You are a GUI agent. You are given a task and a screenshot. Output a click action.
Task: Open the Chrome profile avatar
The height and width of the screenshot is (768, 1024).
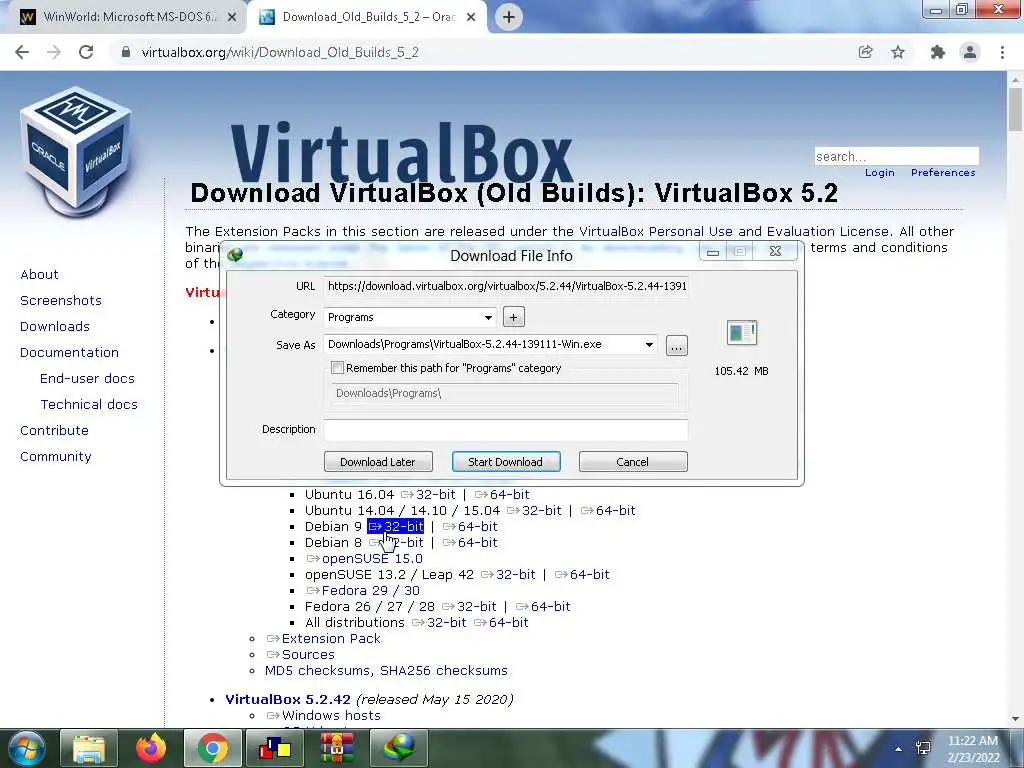(x=970, y=52)
